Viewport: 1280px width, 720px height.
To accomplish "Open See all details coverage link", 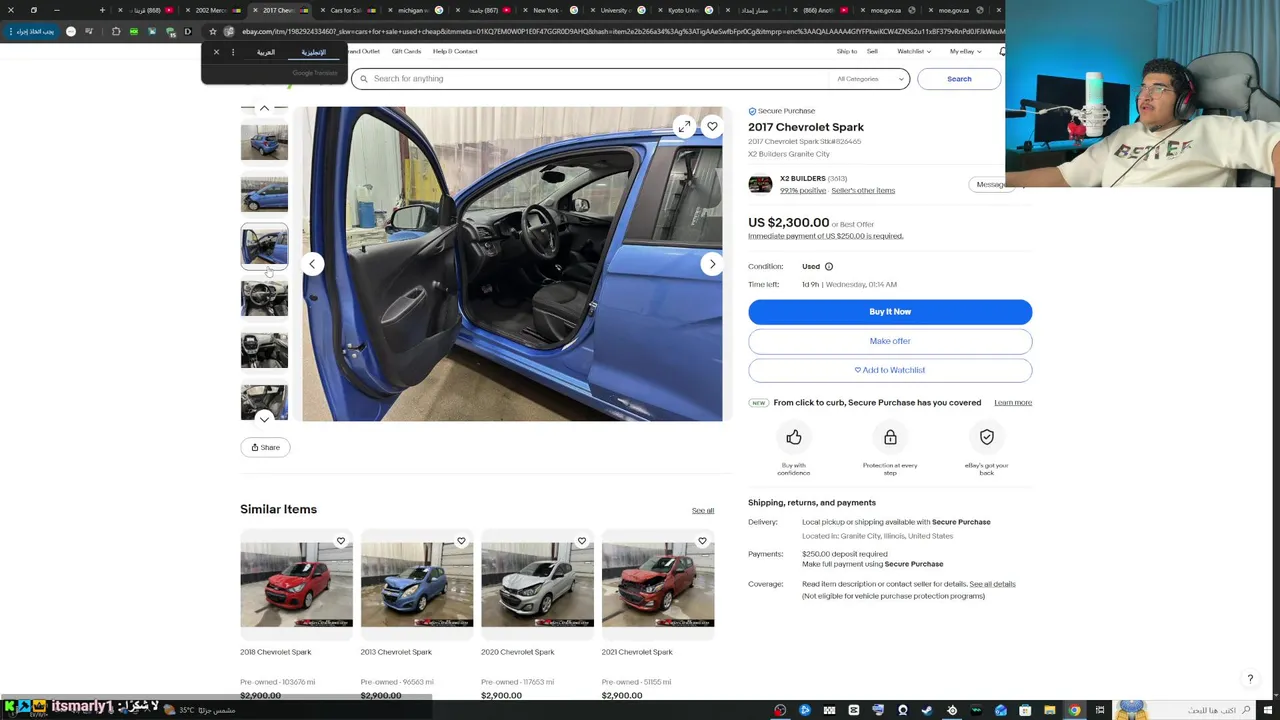I will coord(992,584).
